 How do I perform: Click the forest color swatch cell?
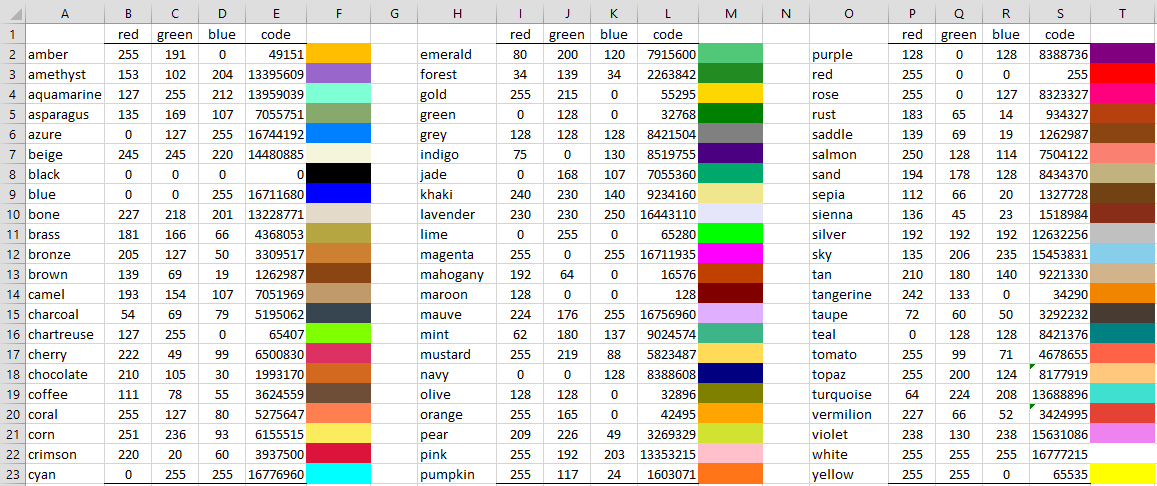pos(730,74)
